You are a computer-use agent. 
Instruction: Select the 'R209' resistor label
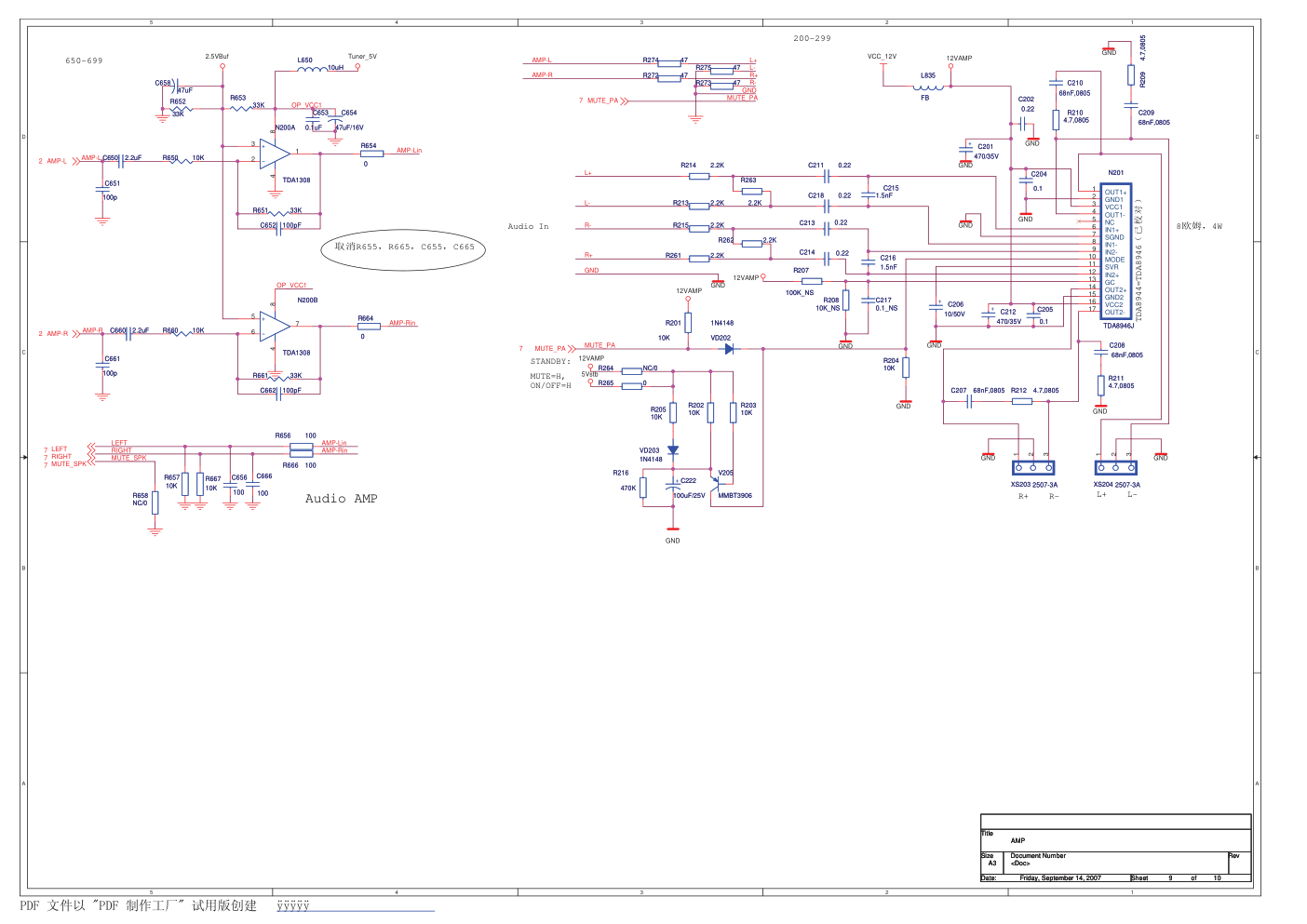[1143, 80]
